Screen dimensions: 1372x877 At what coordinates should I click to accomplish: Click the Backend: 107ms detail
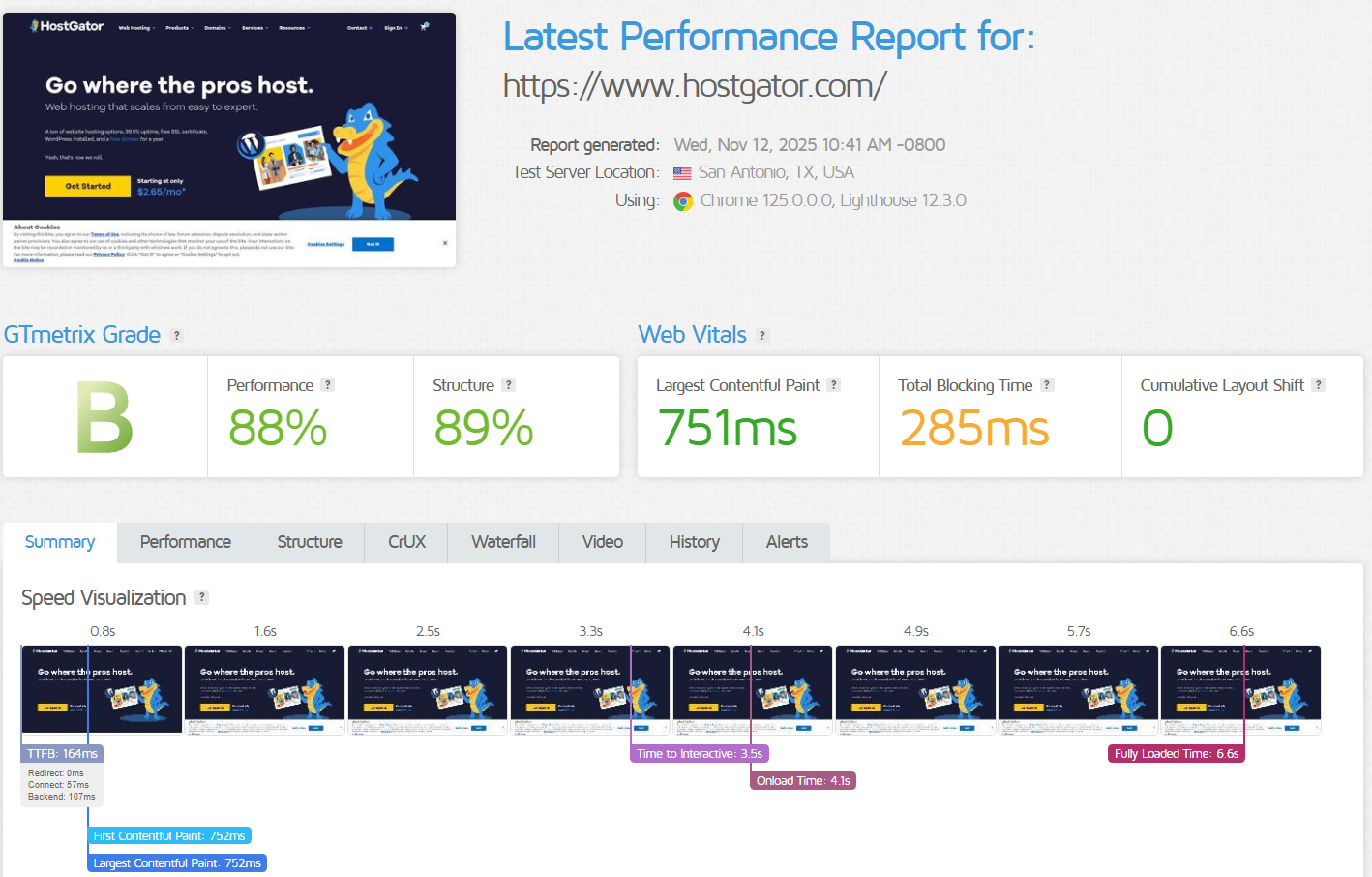coord(62,797)
